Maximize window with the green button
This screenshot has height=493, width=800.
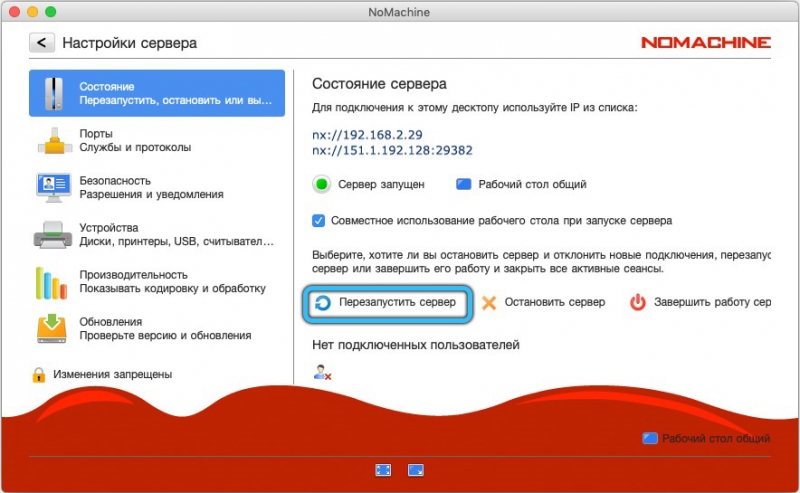click(x=51, y=11)
